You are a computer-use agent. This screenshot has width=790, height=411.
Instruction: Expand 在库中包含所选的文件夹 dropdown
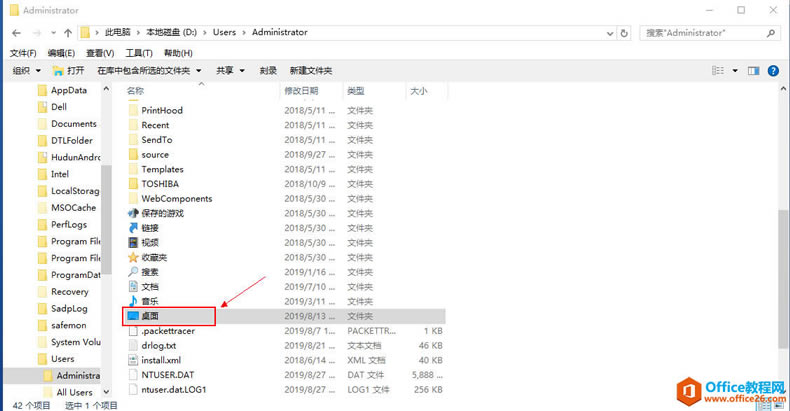click(149, 71)
